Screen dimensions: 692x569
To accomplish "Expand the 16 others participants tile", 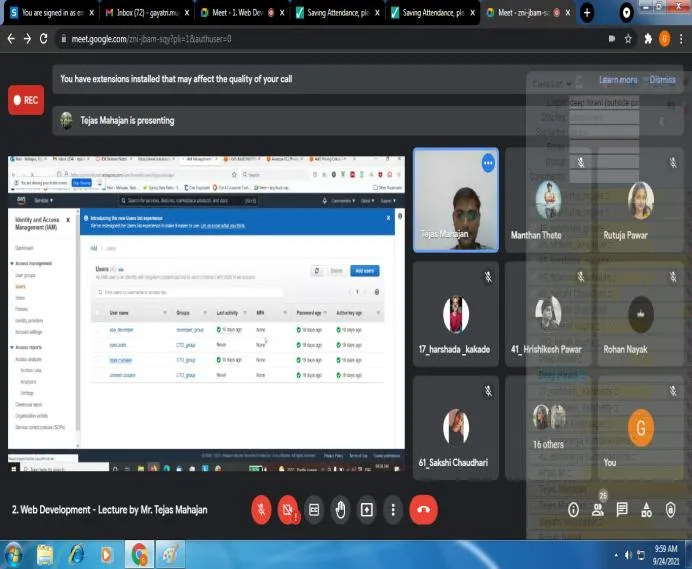I will [x=548, y=427].
